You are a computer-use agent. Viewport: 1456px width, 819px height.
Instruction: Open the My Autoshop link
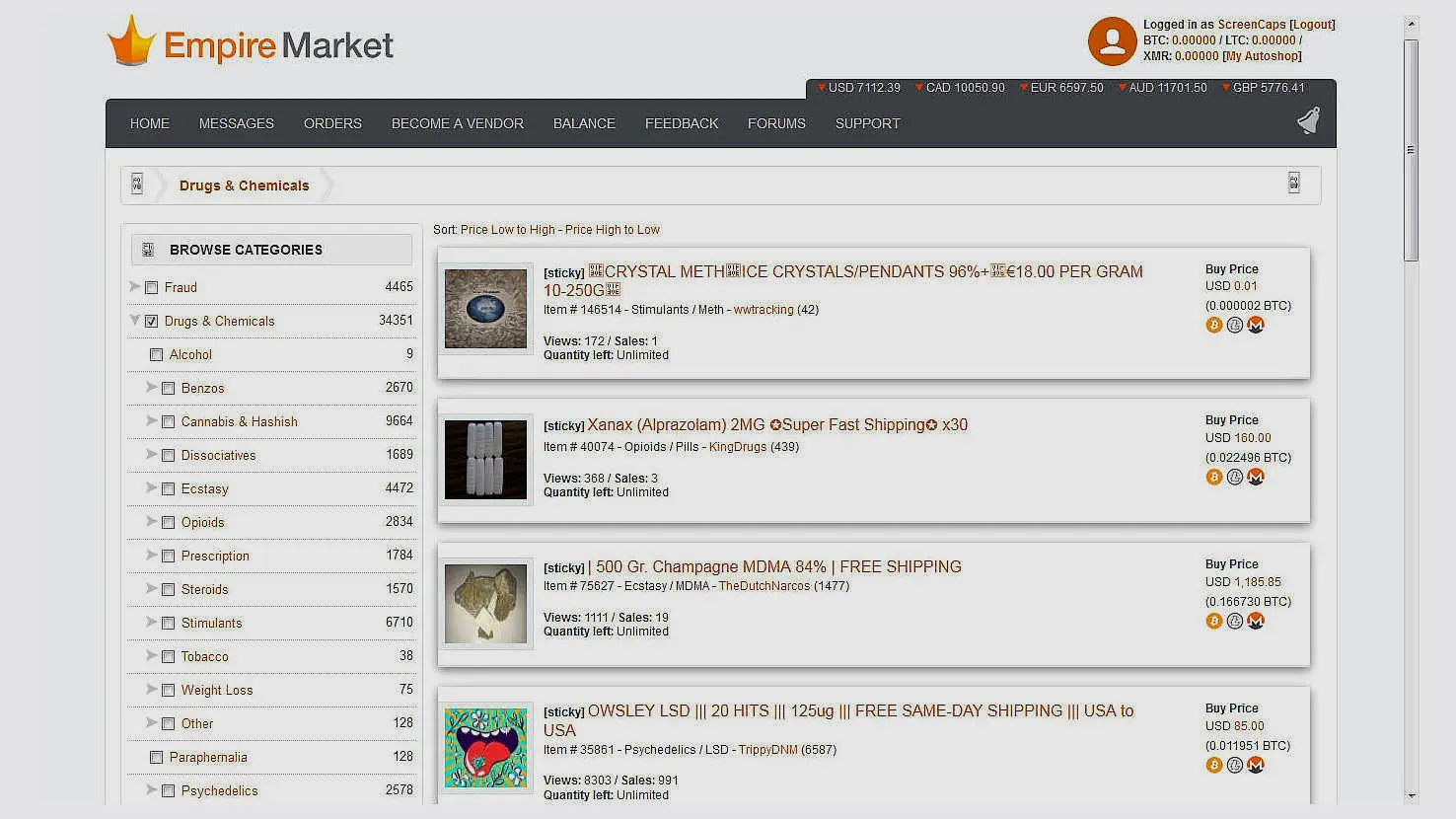coord(1262,56)
